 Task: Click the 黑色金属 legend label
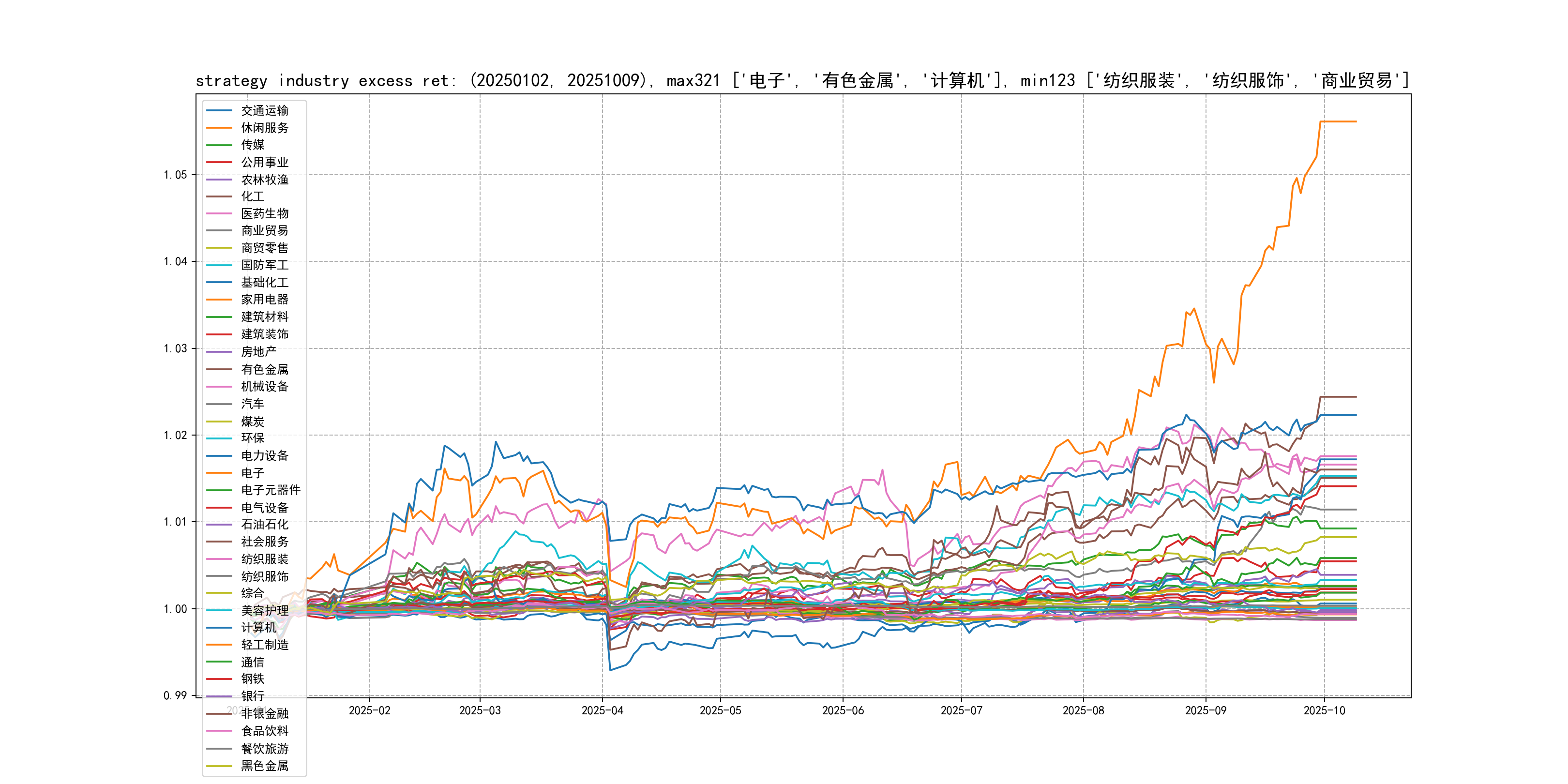point(264,766)
